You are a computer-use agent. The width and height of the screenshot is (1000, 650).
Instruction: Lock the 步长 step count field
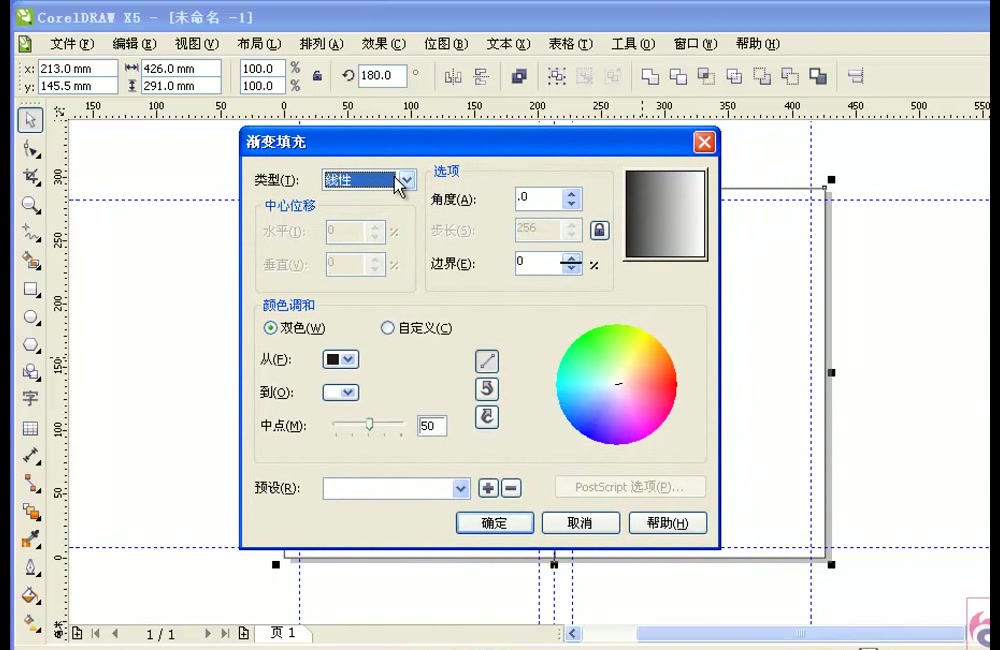(598, 230)
